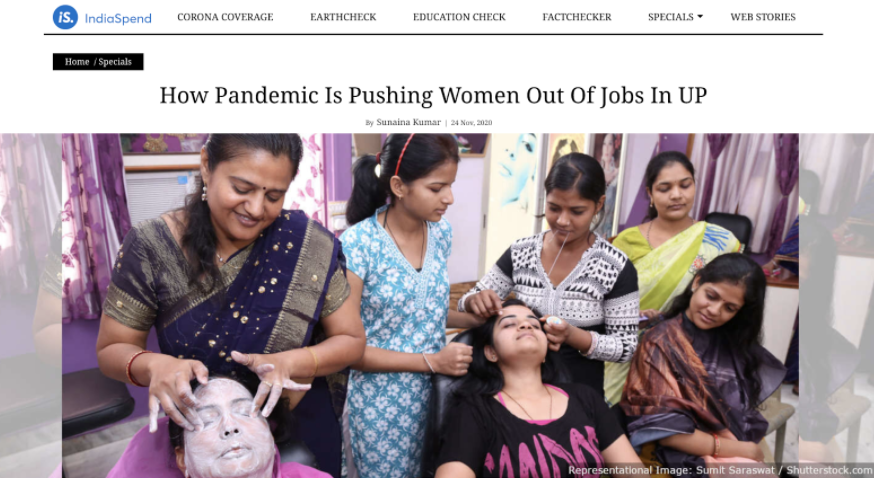Click the 24 Nov, 2020 publication date
The height and width of the screenshot is (478, 874).
point(472,123)
